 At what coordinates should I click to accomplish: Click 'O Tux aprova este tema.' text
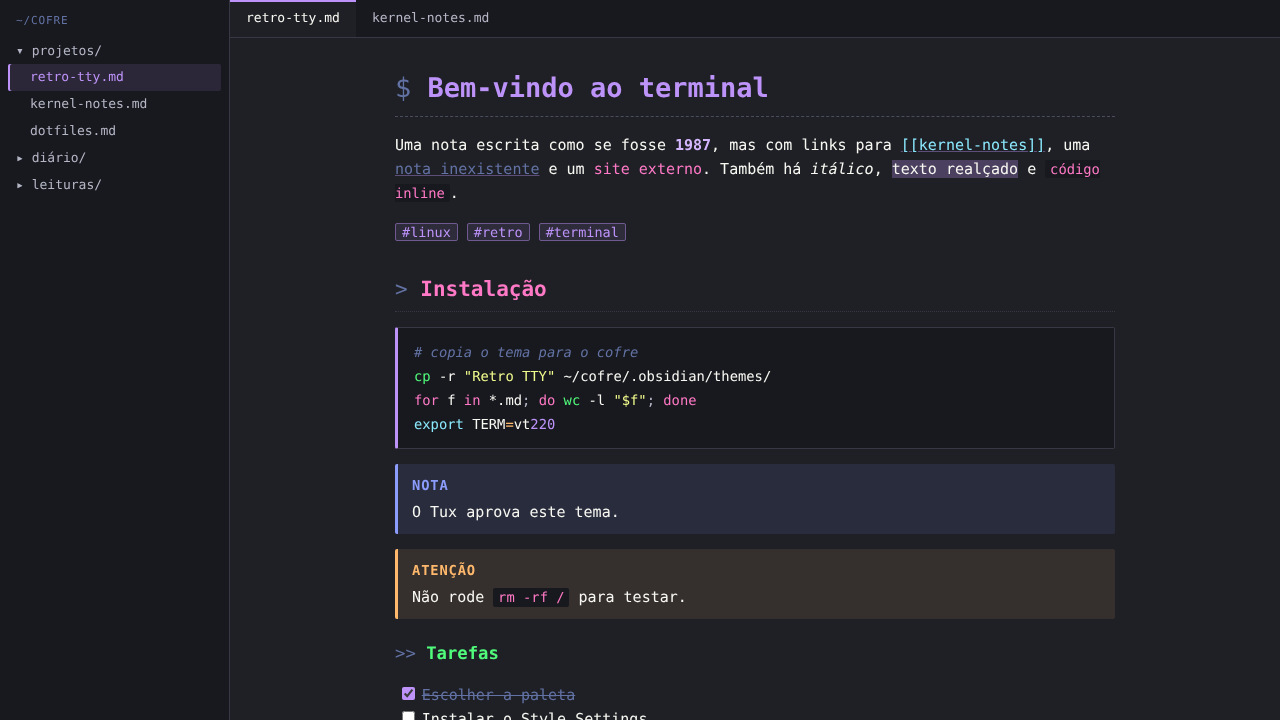(516, 512)
